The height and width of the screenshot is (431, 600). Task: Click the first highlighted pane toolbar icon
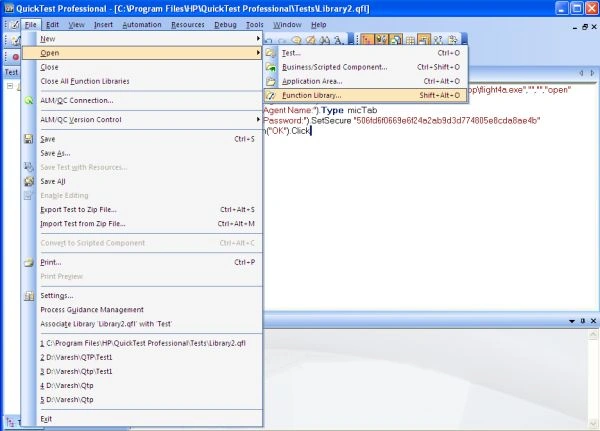(x=367, y=39)
